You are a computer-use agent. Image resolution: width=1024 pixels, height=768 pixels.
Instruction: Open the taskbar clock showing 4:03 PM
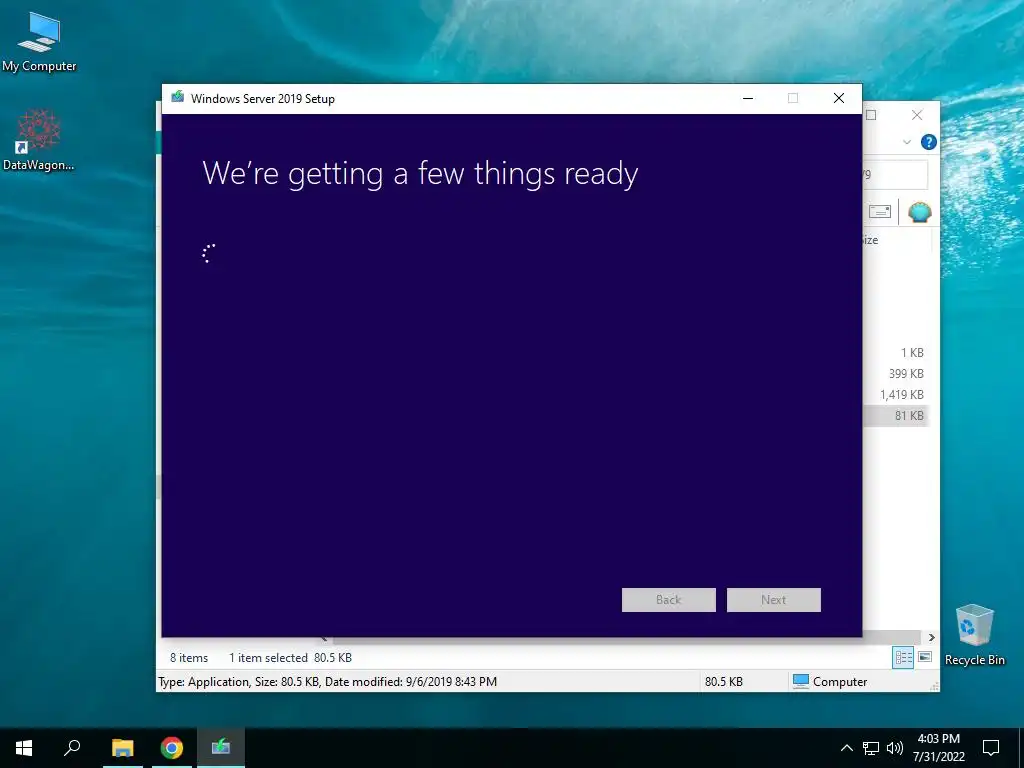coord(938,748)
